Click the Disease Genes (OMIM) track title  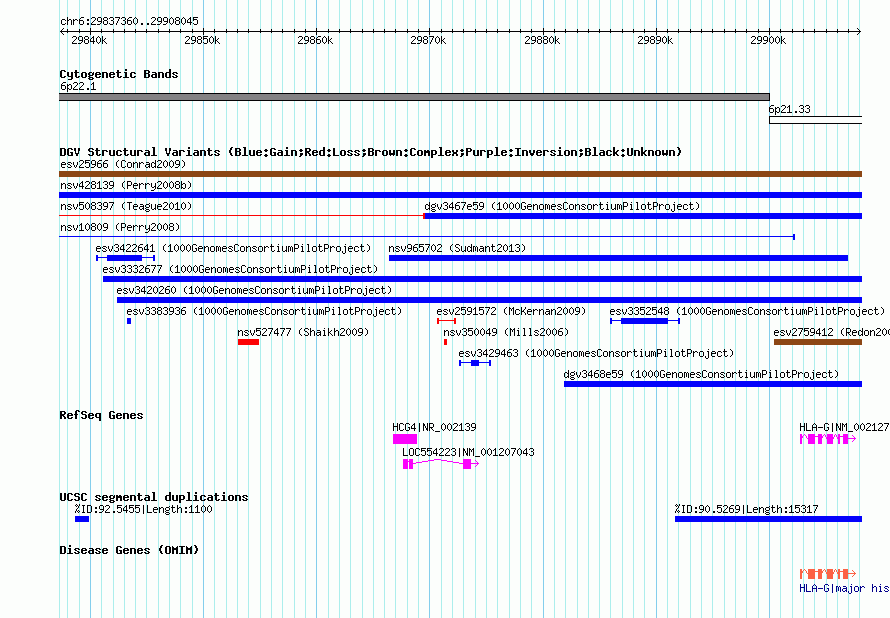[129, 550]
